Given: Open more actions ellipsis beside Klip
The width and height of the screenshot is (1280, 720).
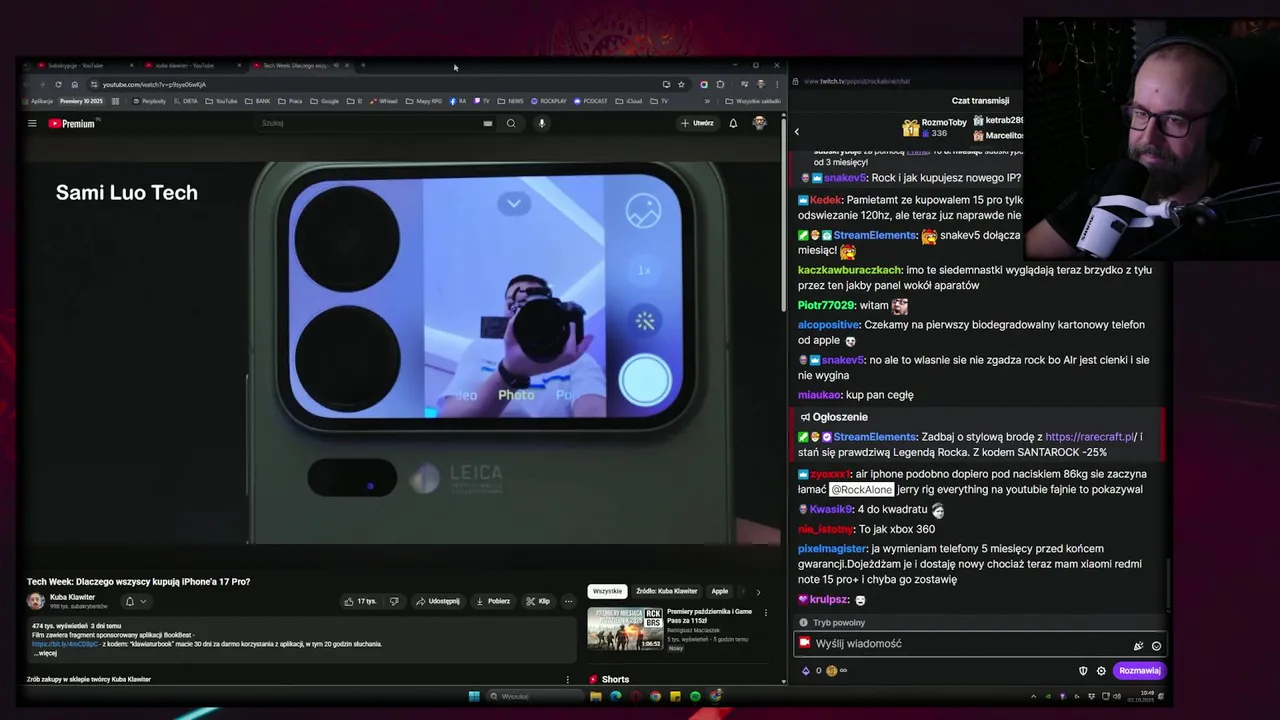Looking at the screenshot, I should [x=568, y=601].
